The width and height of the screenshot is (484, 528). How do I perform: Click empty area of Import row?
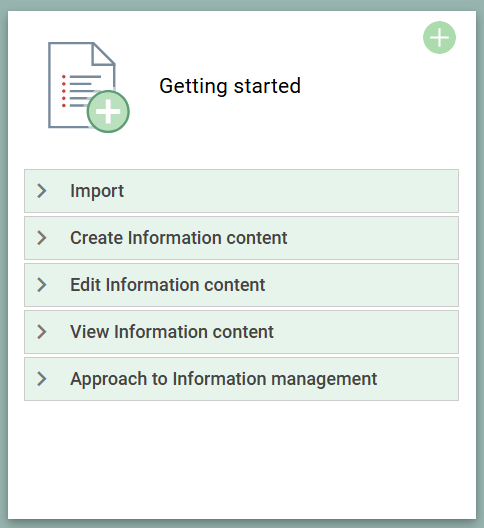290,191
